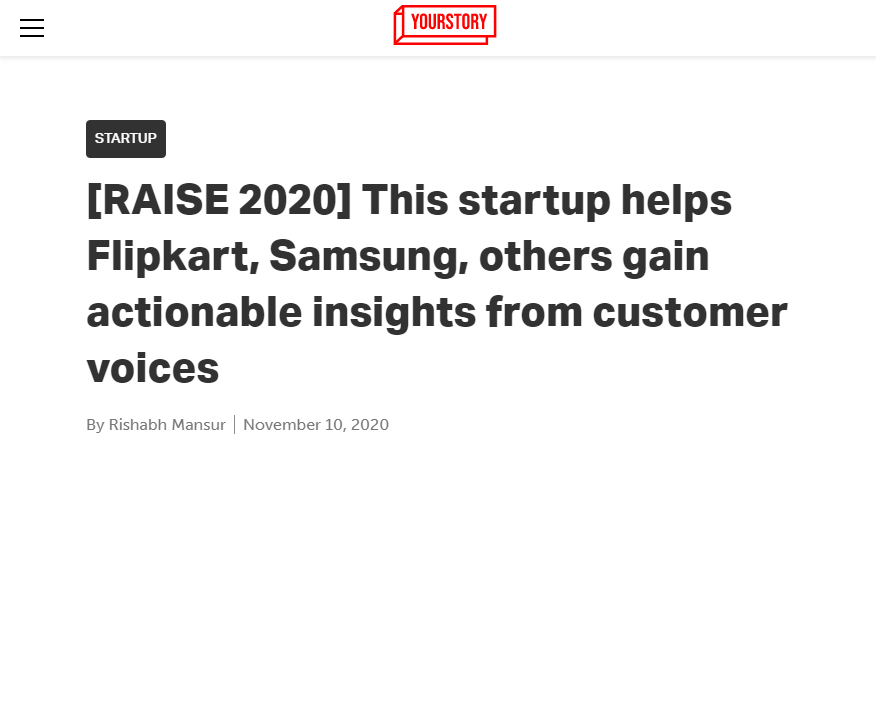Screen dimensions: 876x720
Task: Click the red YourStory header logo
Action: click(444, 24)
